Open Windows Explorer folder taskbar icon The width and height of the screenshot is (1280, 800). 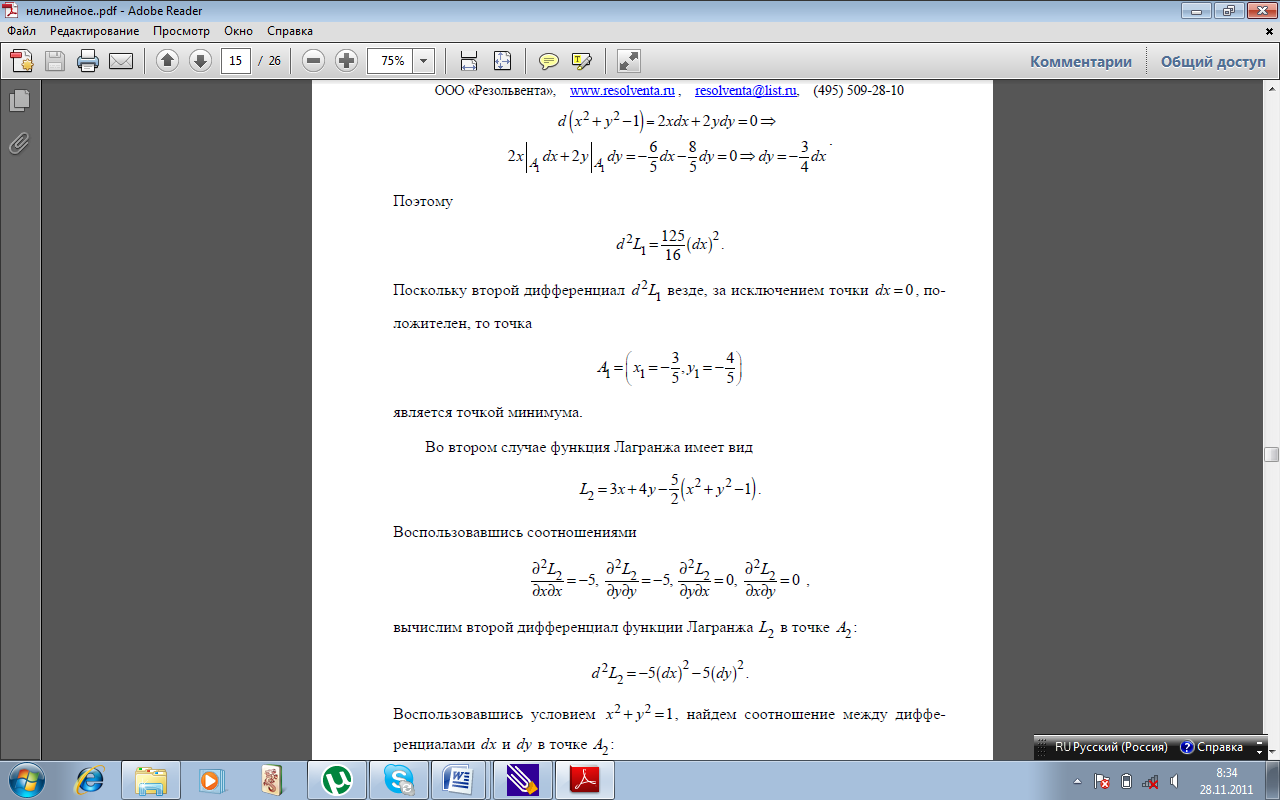pyautogui.click(x=151, y=778)
